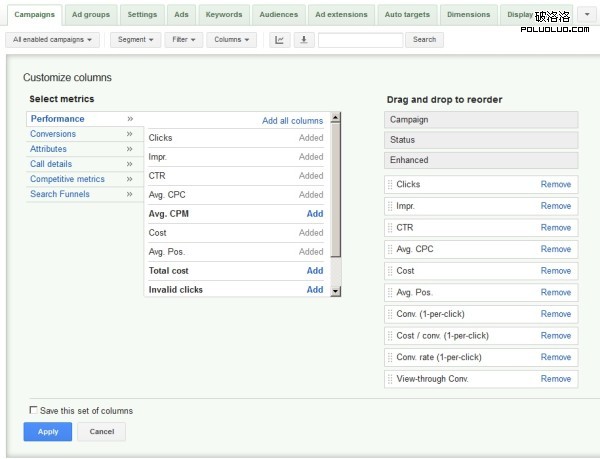The height and width of the screenshot is (459, 600).
Task: Click the more tabs overflow arrow
Action: tap(585, 14)
